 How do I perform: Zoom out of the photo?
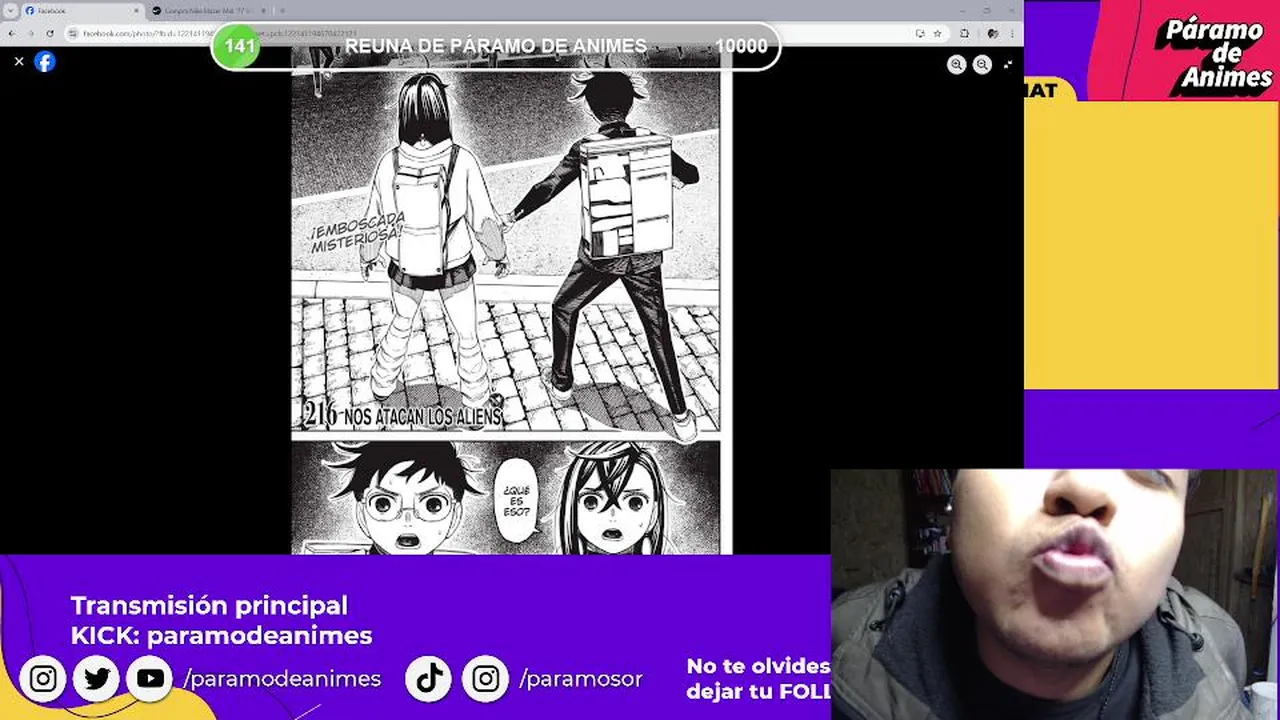pos(982,64)
